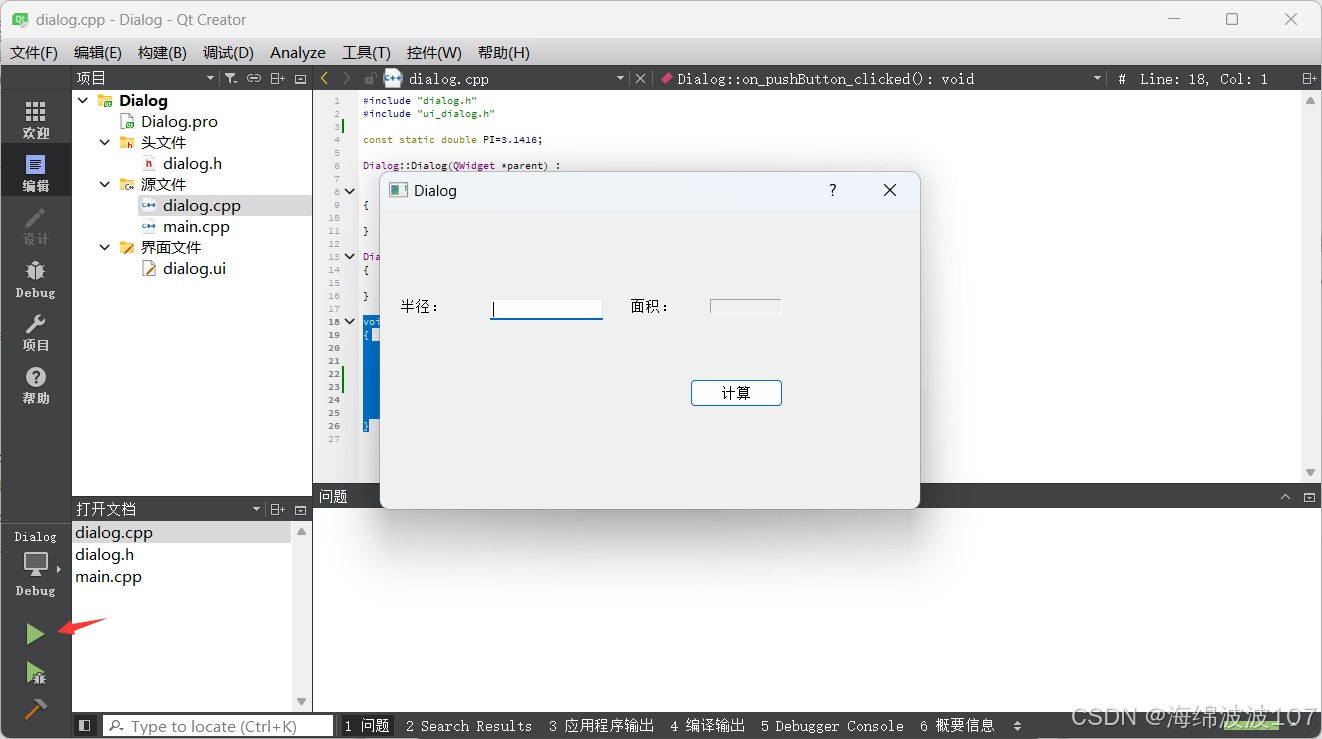1322x739 pixels.
Task: Show the 3 应用程序输出 pane
Action: tap(601, 726)
